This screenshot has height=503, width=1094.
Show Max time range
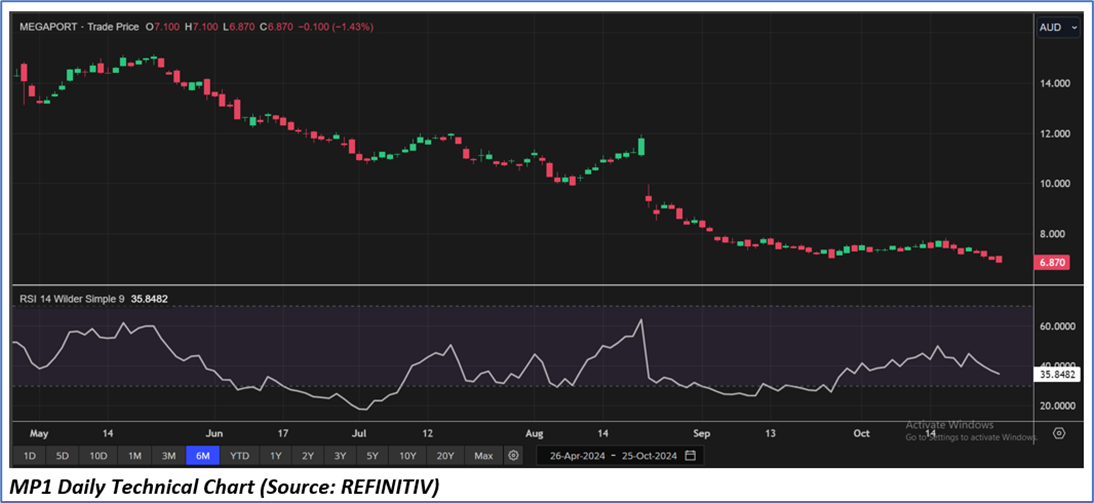coord(483,455)
